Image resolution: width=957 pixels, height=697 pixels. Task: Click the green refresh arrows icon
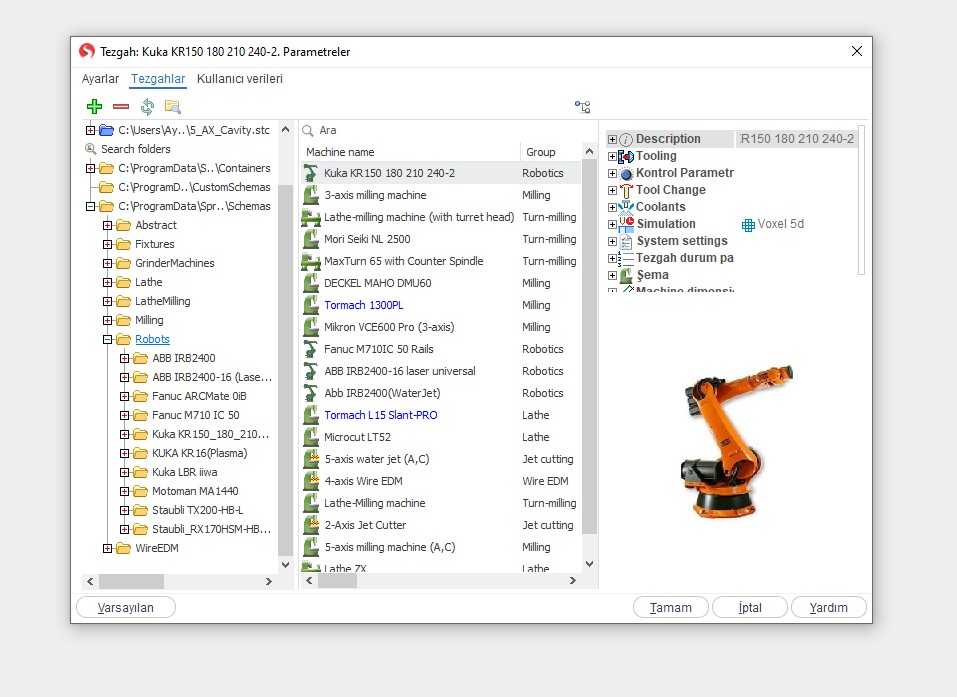point(147,106)
